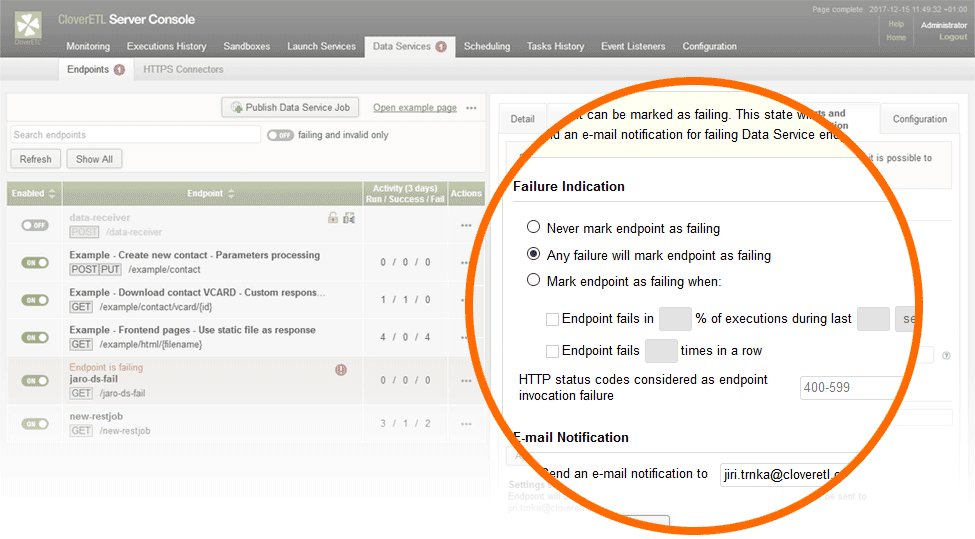Open actions menu for new-restjob

click(466, 424)
